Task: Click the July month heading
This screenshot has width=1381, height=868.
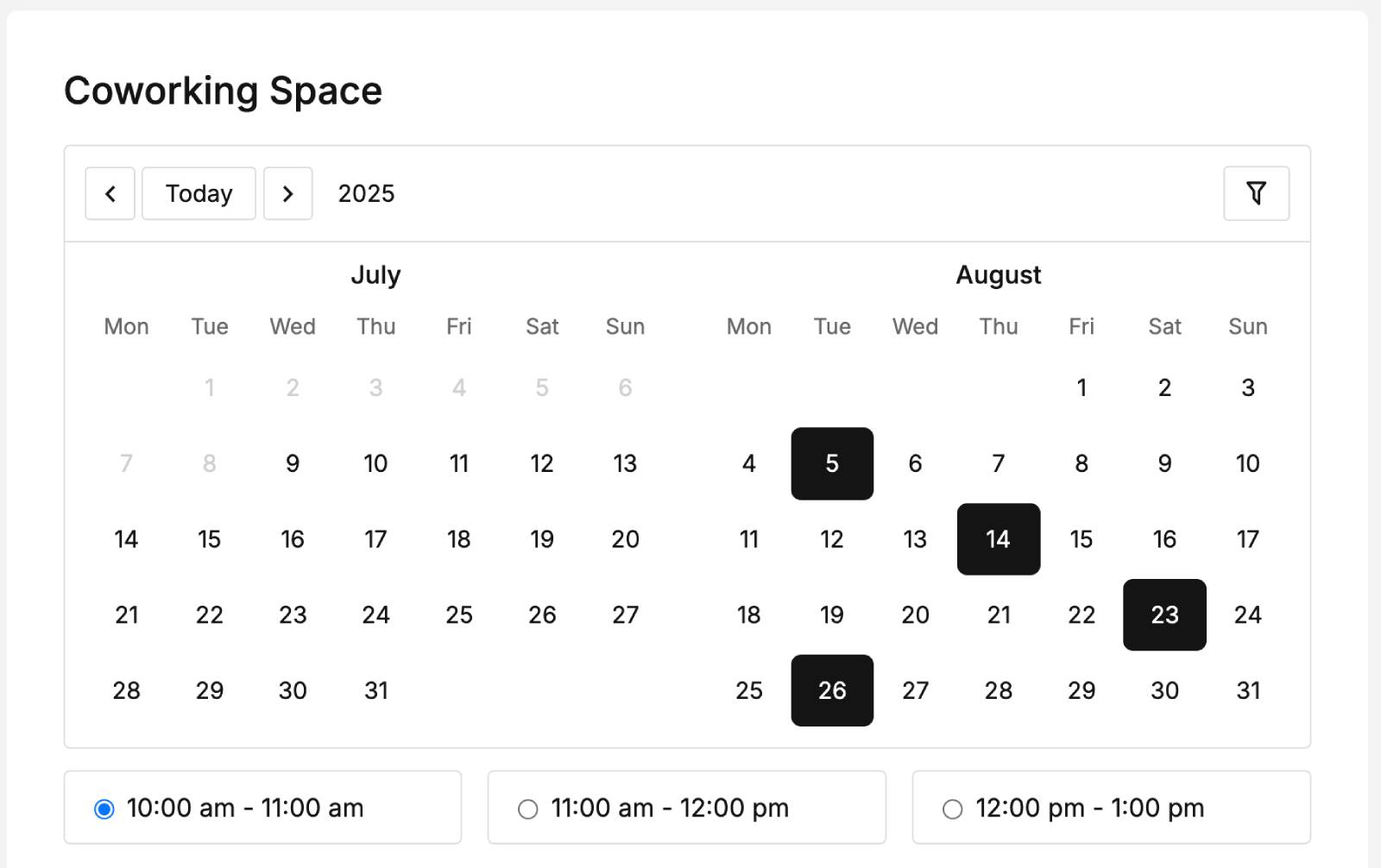Action: (x=375, y=274)
